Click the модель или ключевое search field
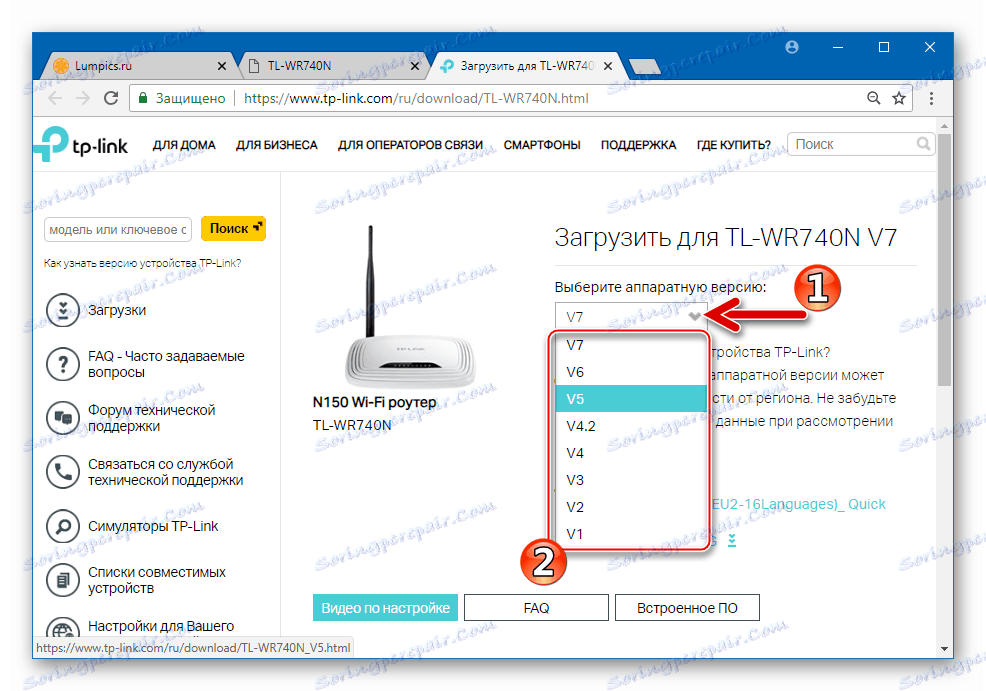This screenshot has width=986, height=691. coord(118,230)
